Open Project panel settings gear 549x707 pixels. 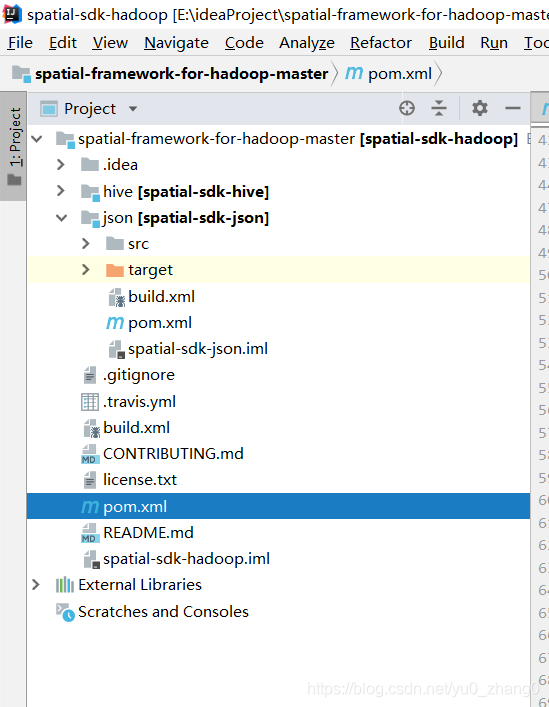pyautogui.click(x=480, y=108)
